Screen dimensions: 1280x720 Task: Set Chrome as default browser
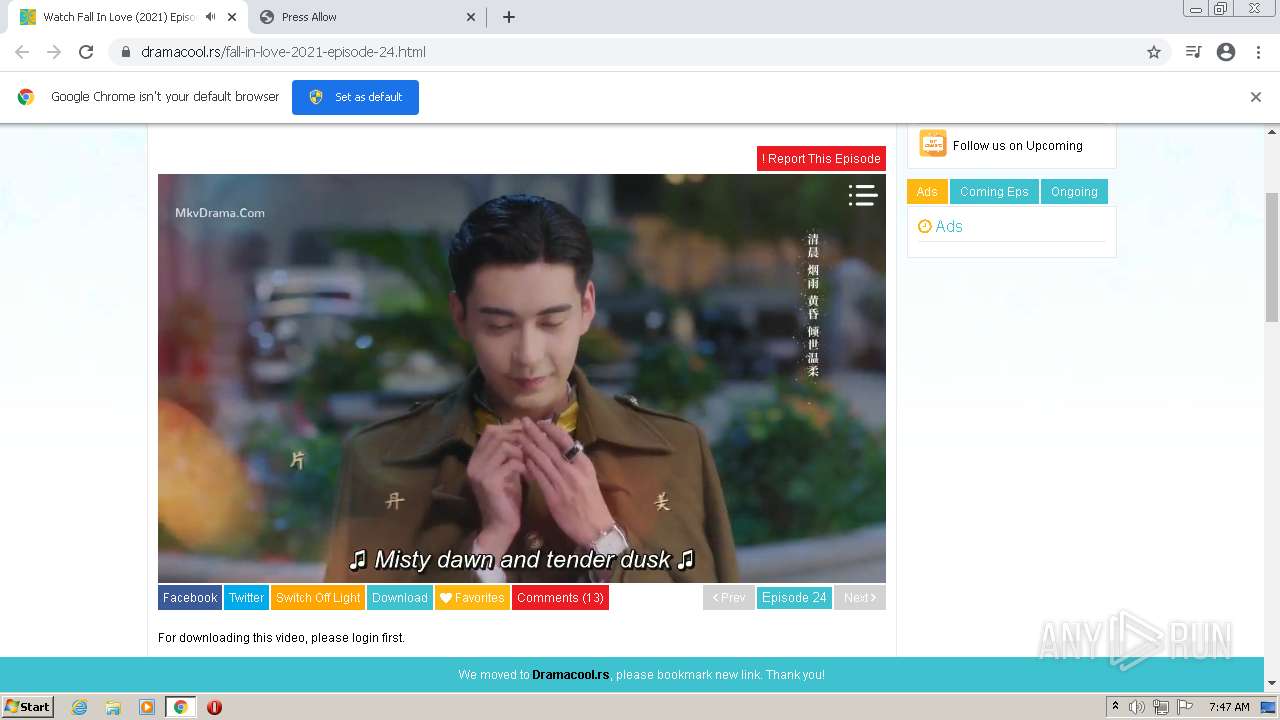pyautogui.click(x=355, y=97)
